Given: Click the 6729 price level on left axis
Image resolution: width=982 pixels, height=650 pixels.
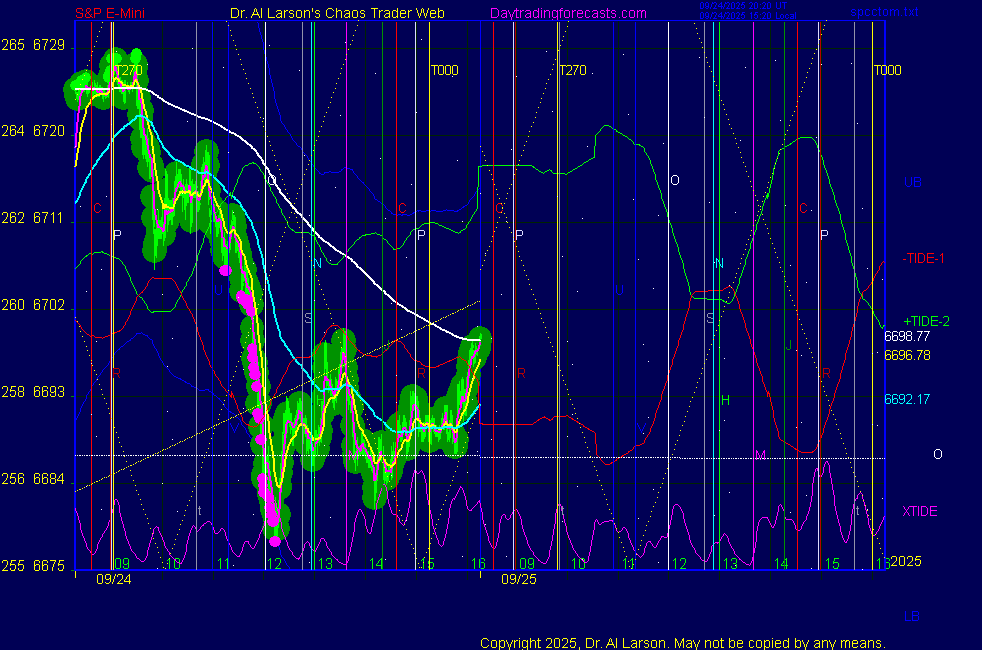Looking at the screenshot, I should point(48,46).
